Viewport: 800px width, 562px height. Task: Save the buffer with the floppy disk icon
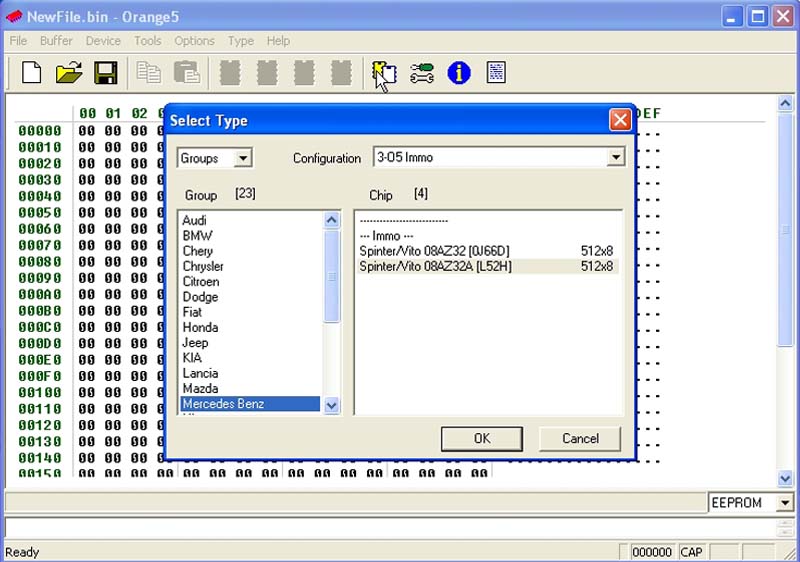coord(106,72)
